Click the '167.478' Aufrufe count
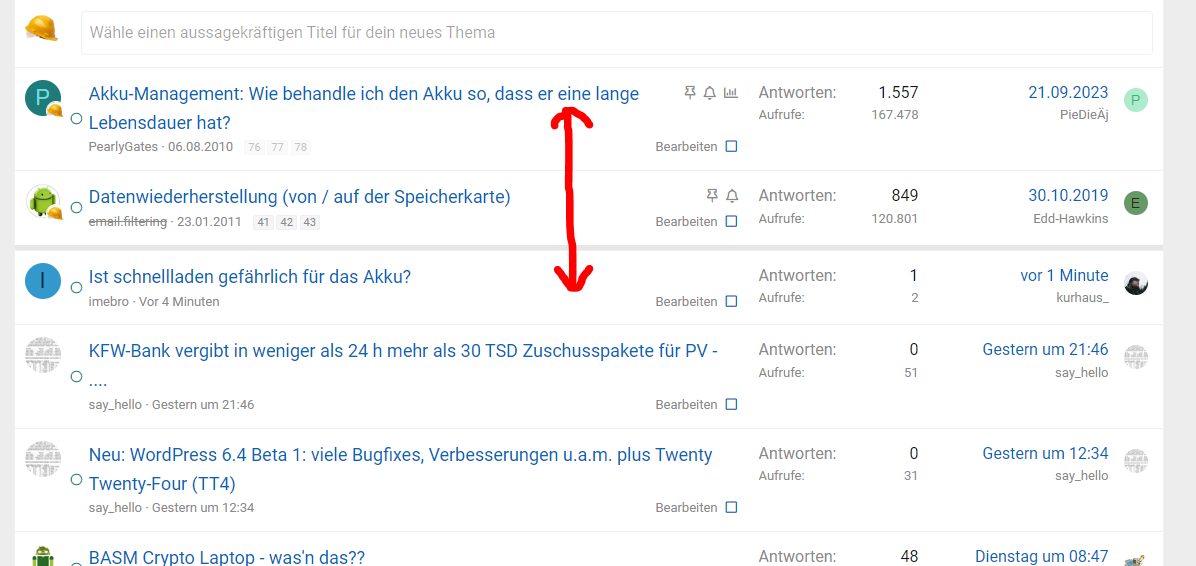The width and height of the screenshot is (1196, 566). click(895, 115)
